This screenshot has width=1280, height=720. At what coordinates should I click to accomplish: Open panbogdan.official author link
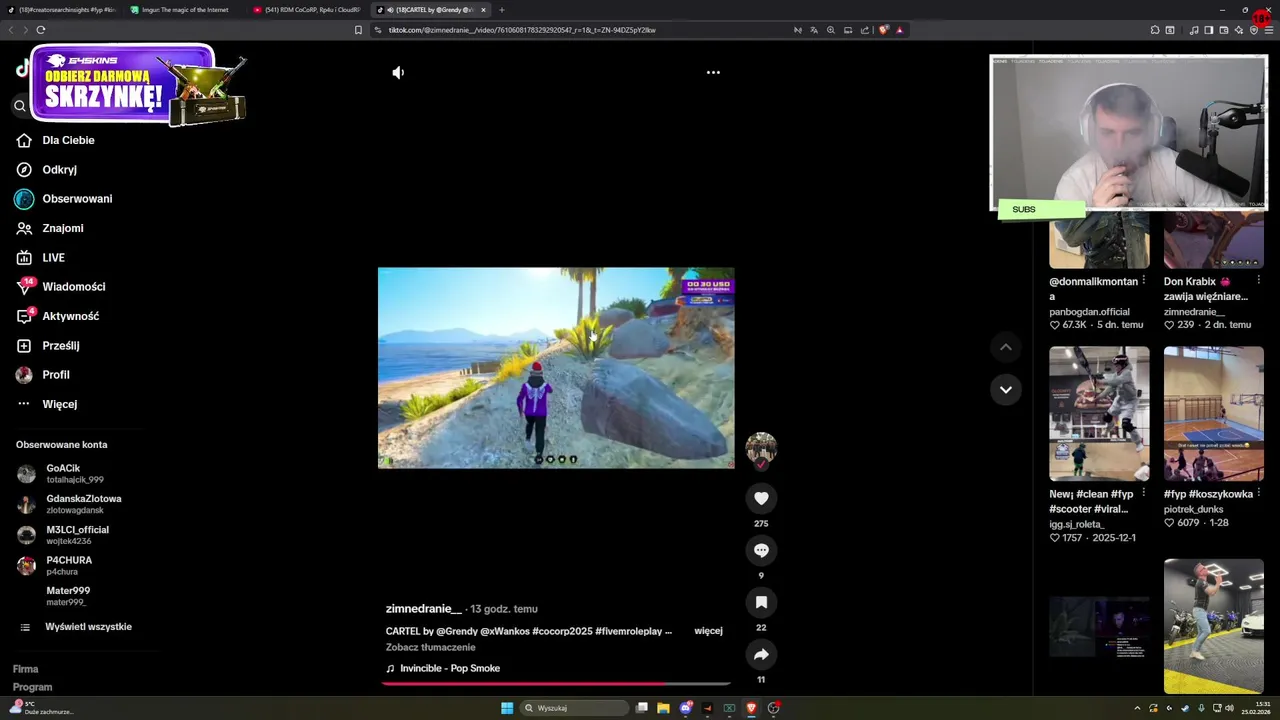(1089, 312)
